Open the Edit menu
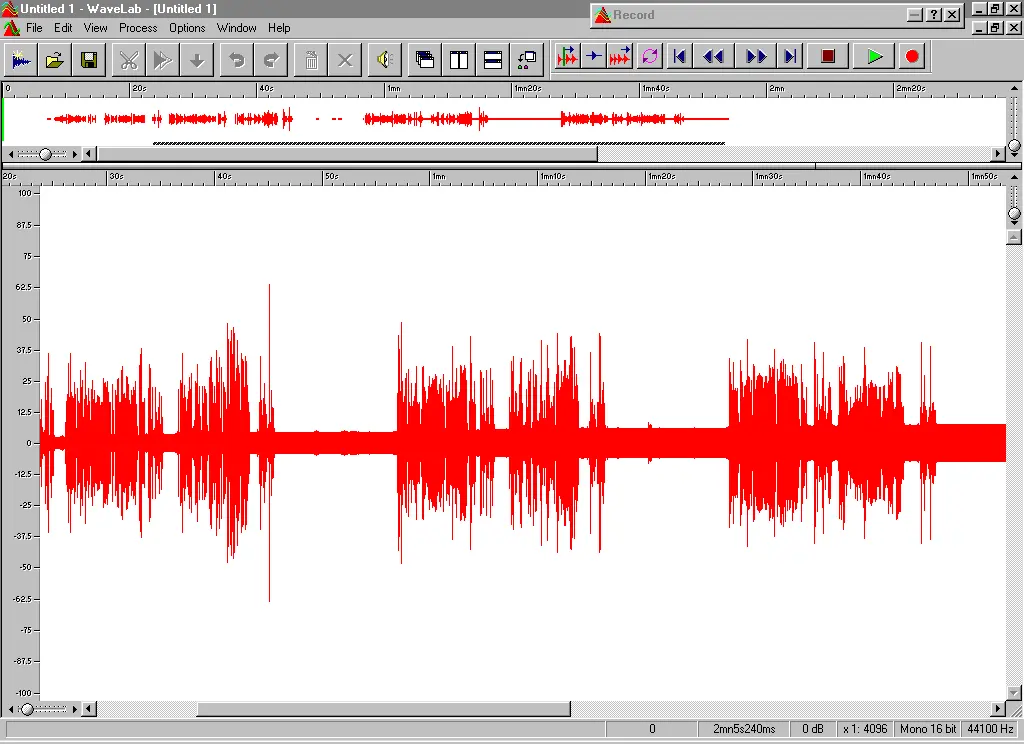The height and width of the screenshot is (744, 1024). pos(63,28)
